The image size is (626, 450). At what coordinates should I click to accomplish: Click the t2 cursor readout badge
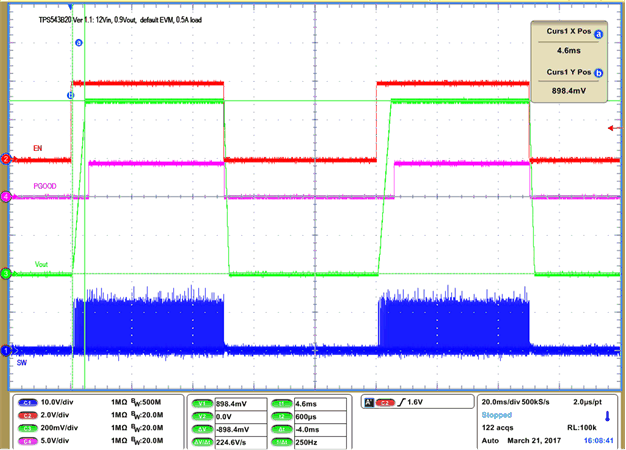pos(282,416)
